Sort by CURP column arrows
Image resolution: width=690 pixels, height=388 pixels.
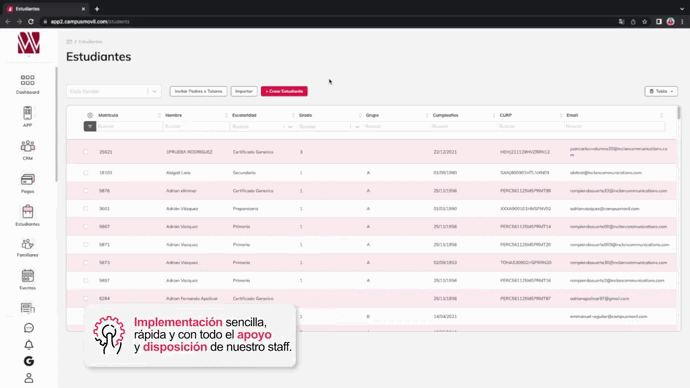pyautogui.click(x=561, y=115)
